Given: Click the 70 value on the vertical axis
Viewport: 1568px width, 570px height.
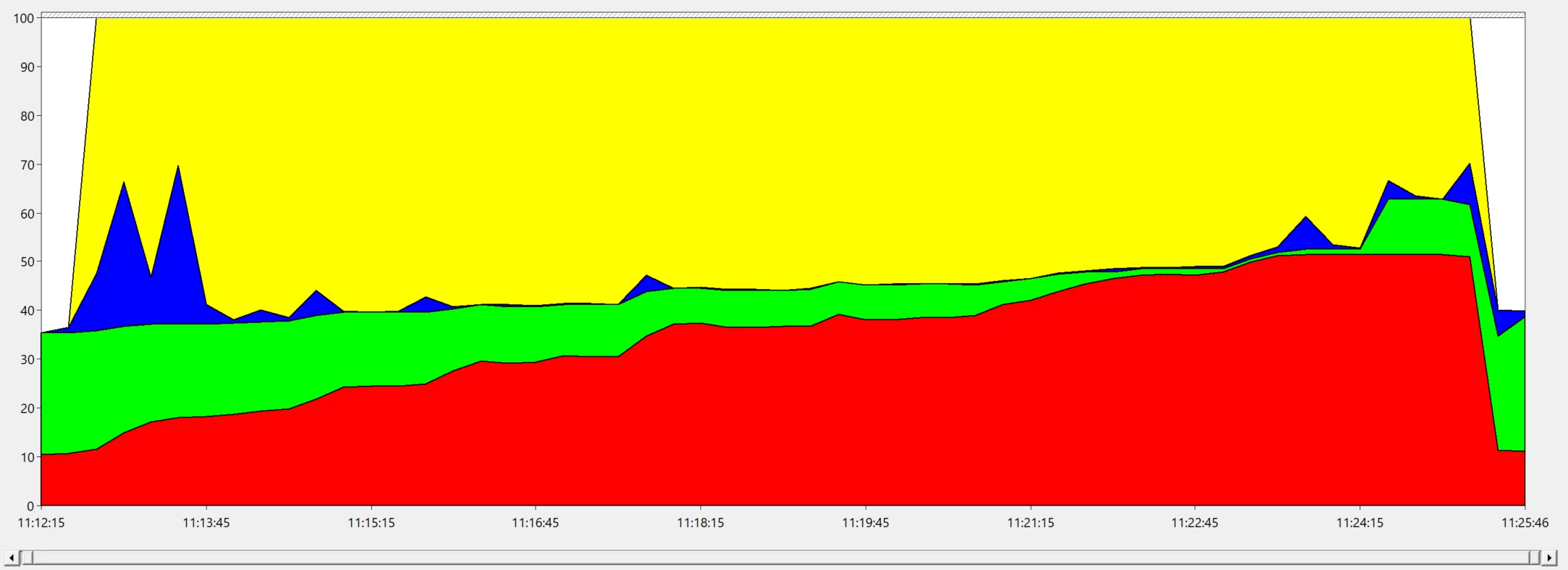Looking at the screenshot, I should (x=28, y=165).
